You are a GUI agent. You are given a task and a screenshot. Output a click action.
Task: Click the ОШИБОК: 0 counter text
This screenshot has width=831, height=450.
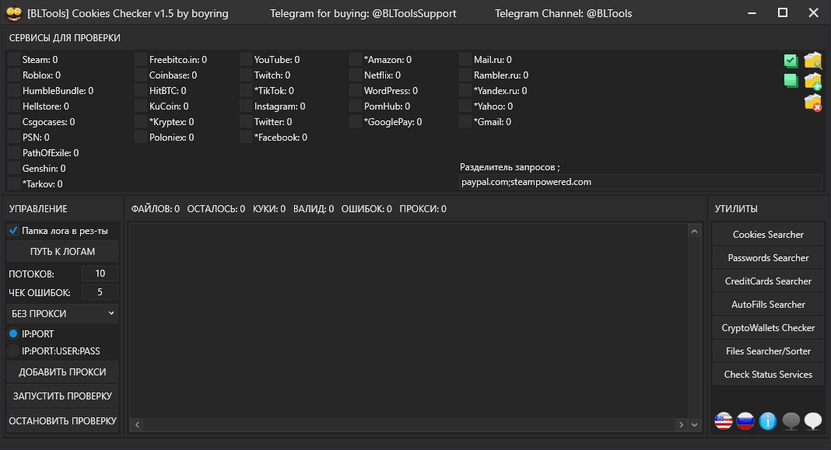point(366,209)
